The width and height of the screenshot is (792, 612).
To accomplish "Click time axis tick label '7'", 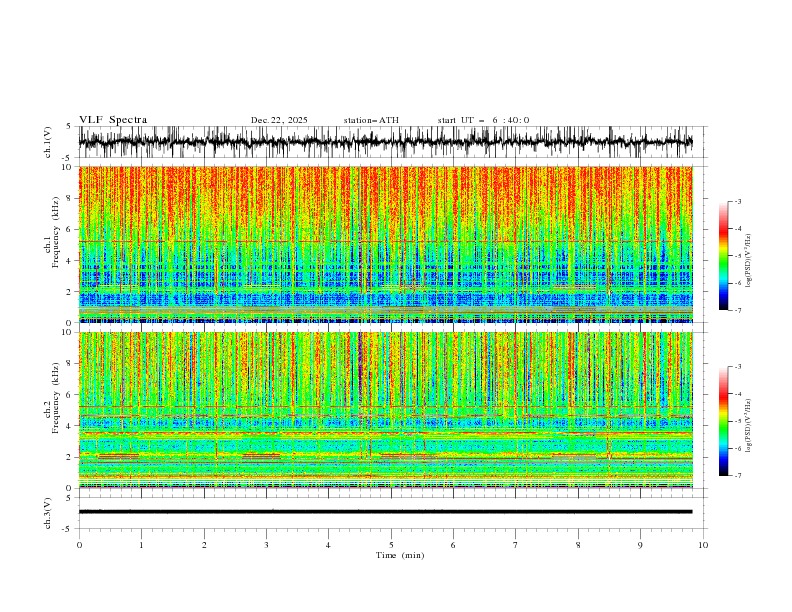I will pos(516,545).
